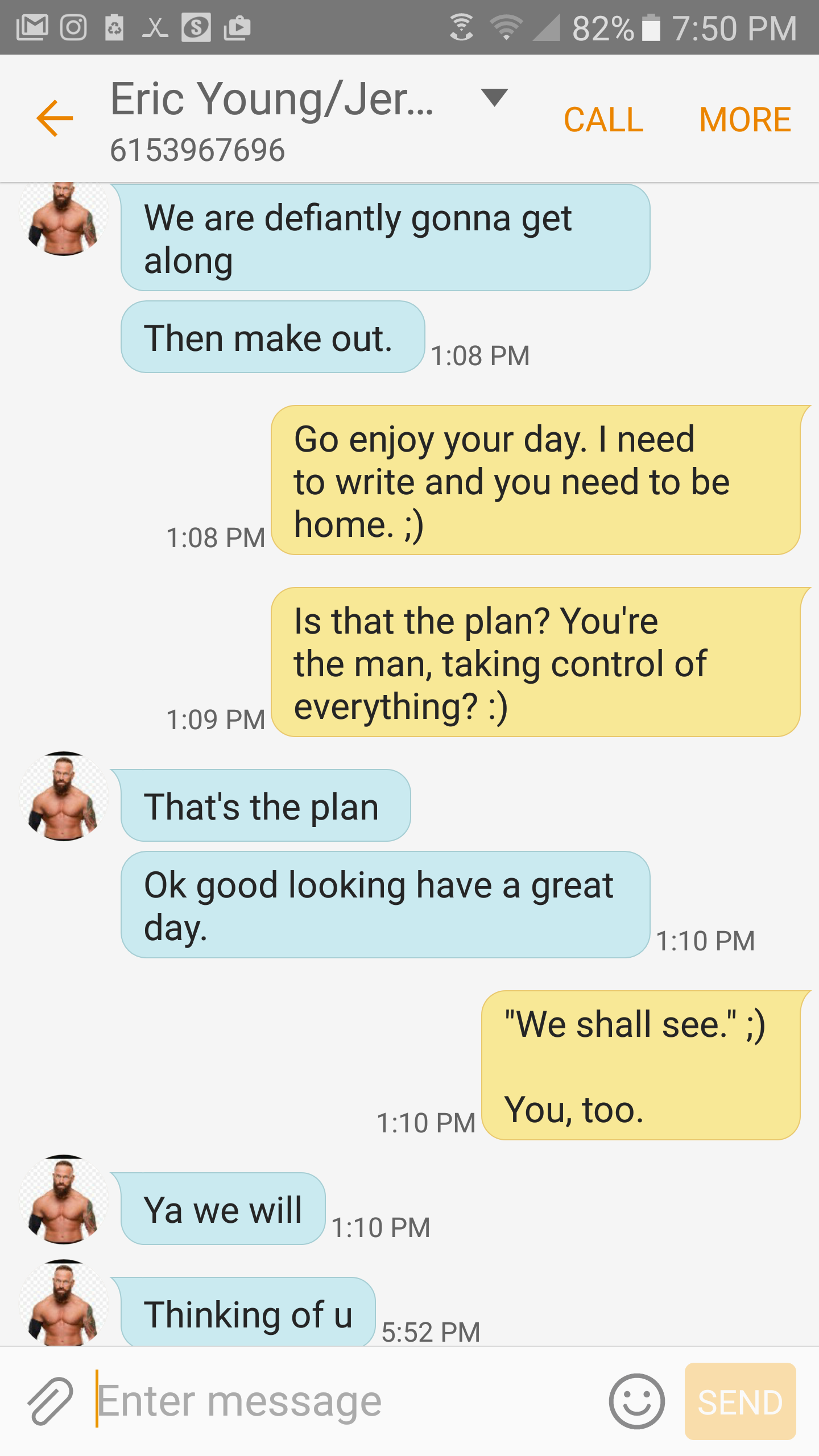Image resolution: width=819 pixels, height=1456 pixels.
Task: Tap the Gmail notification icon in status bar
Action: 32,27
